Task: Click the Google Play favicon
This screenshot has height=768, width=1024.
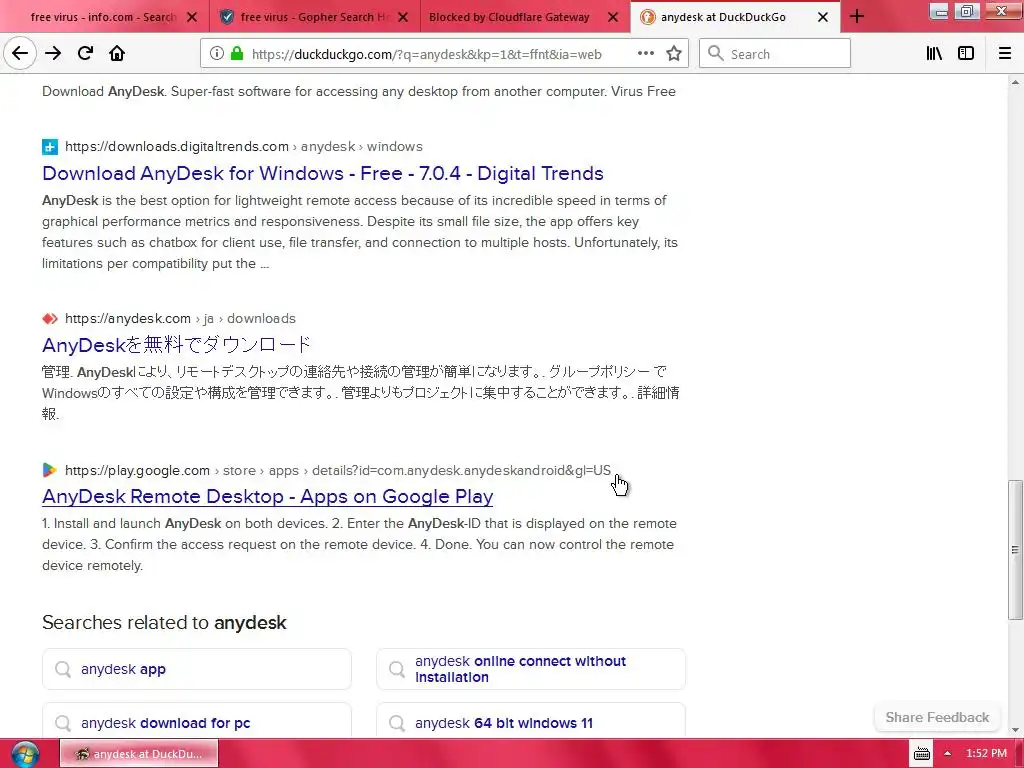Action: click(50, 470)
